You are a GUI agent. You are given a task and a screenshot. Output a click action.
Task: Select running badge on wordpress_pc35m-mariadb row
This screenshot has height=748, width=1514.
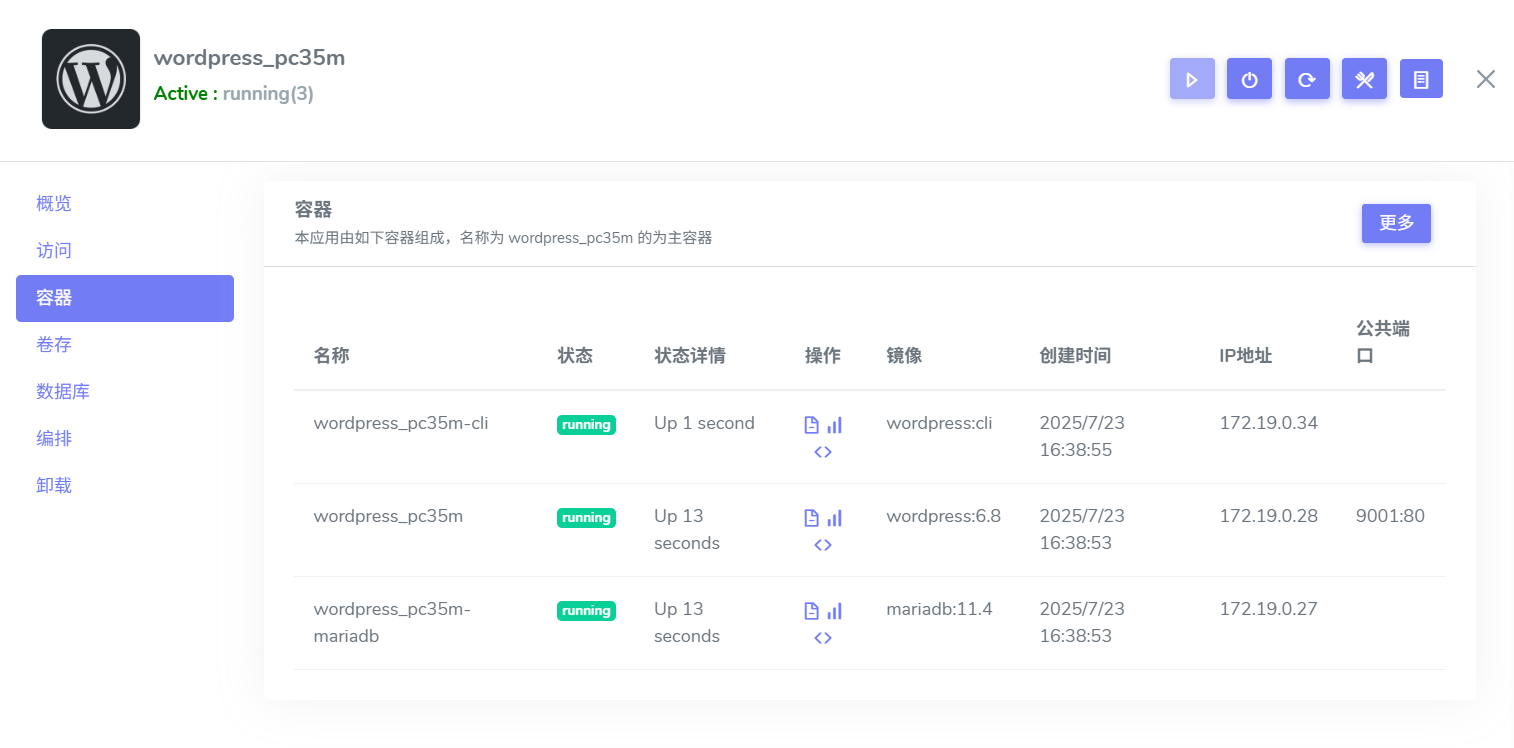click(x=586, y=610)
